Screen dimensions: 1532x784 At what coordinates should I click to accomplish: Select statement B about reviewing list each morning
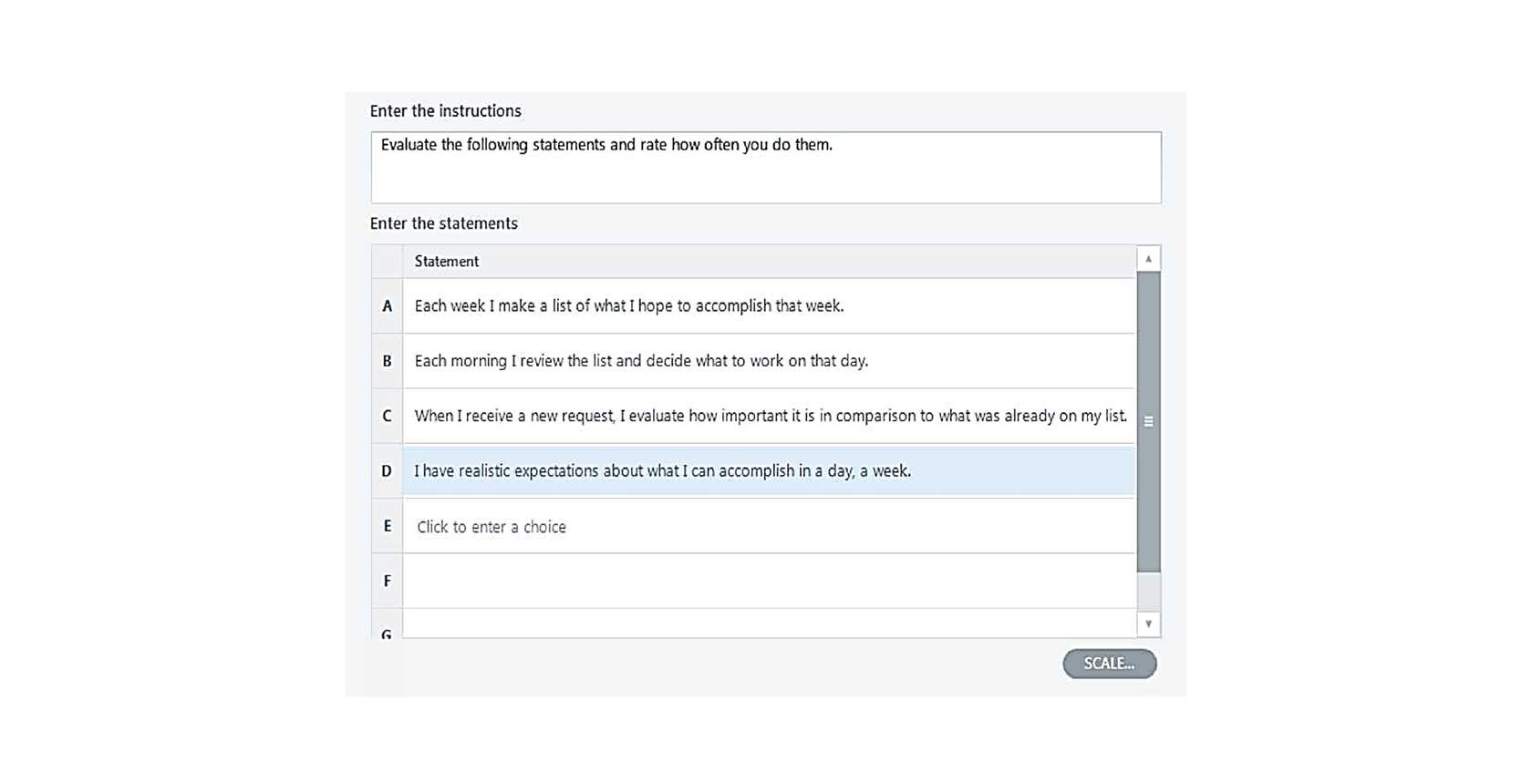click(770, 361)
